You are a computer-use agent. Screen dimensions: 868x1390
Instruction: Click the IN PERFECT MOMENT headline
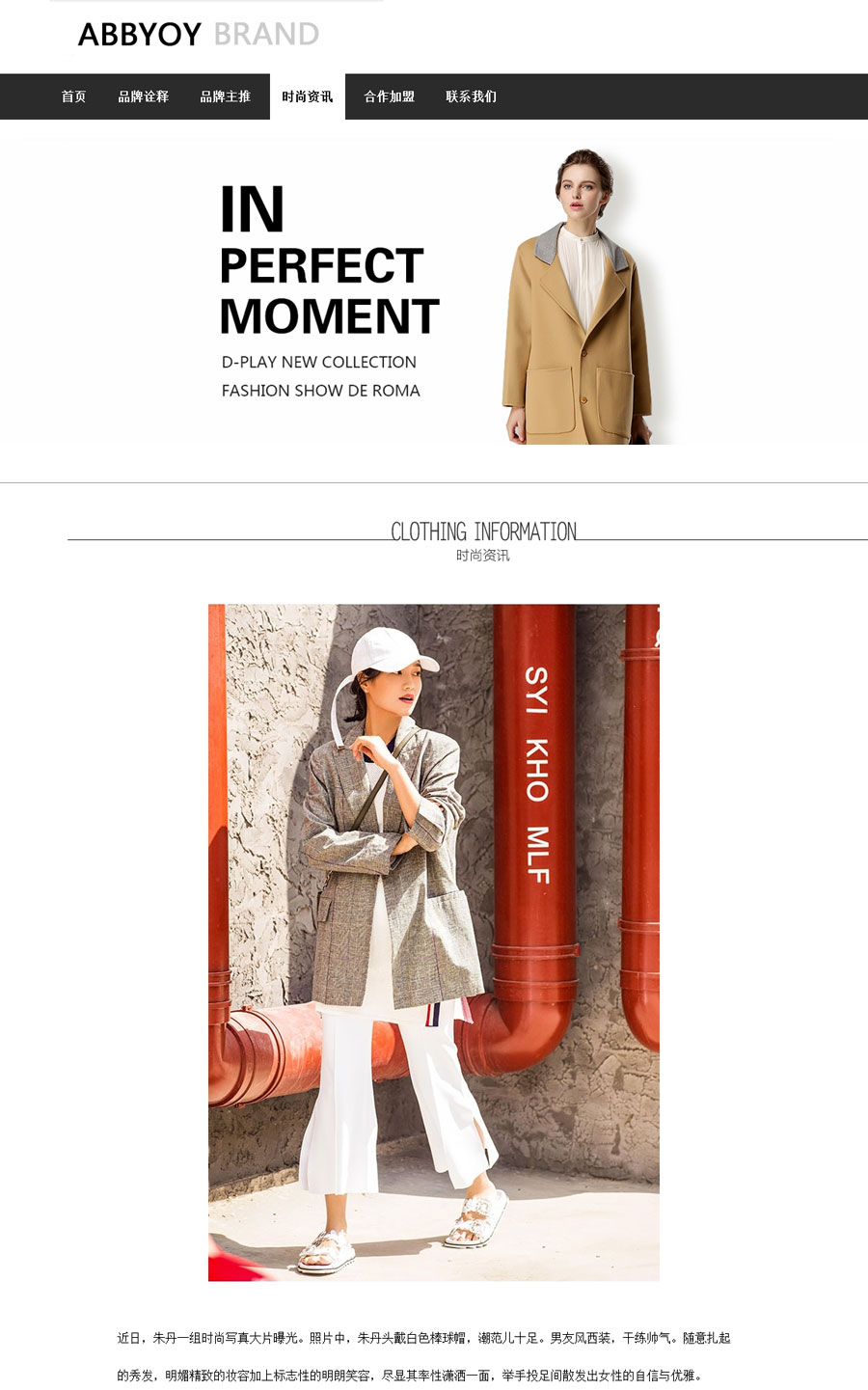pyautogui.click(x=329, y=261)
